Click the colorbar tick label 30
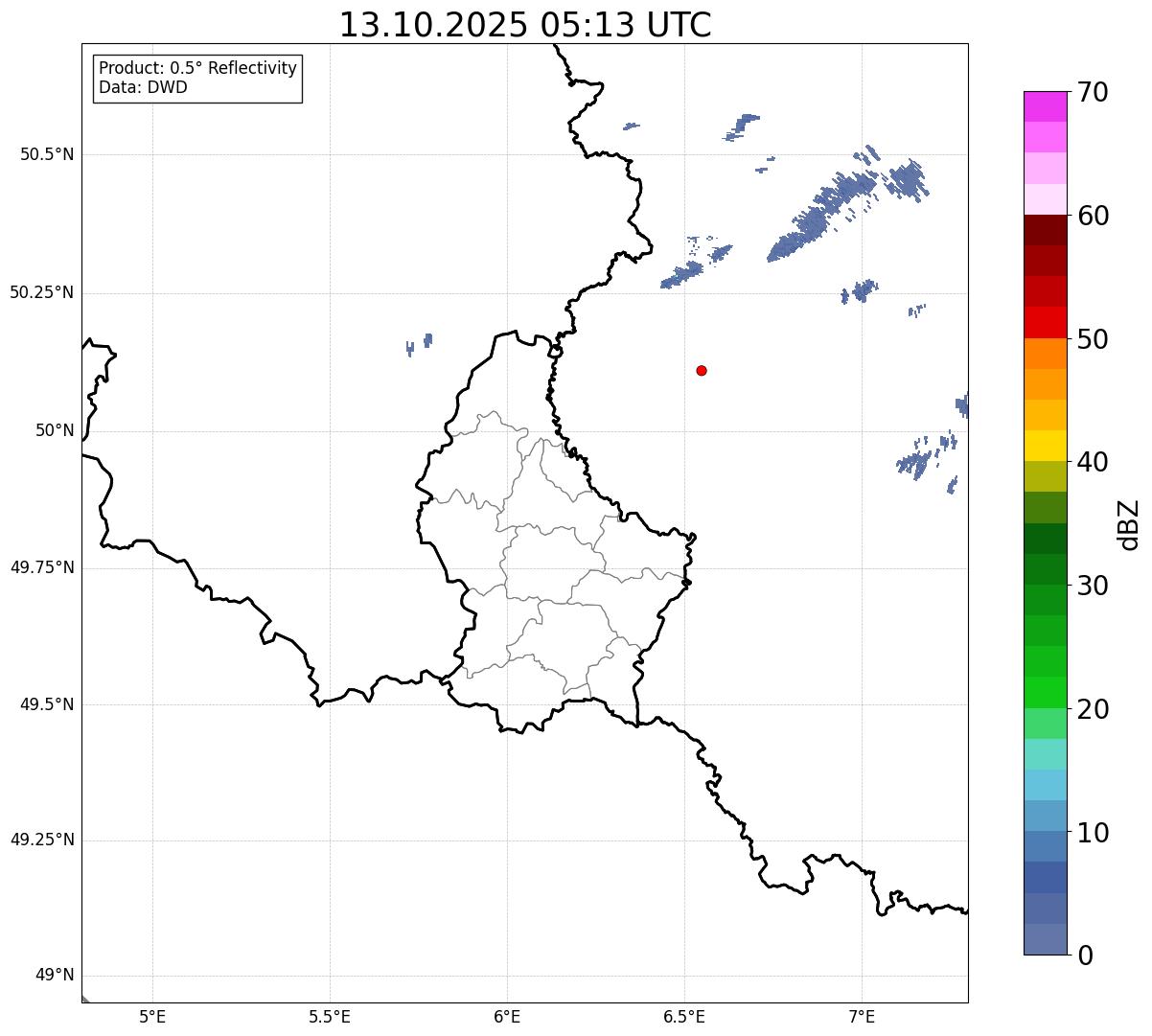The image size is (1152, 1036). point(1093,586)
